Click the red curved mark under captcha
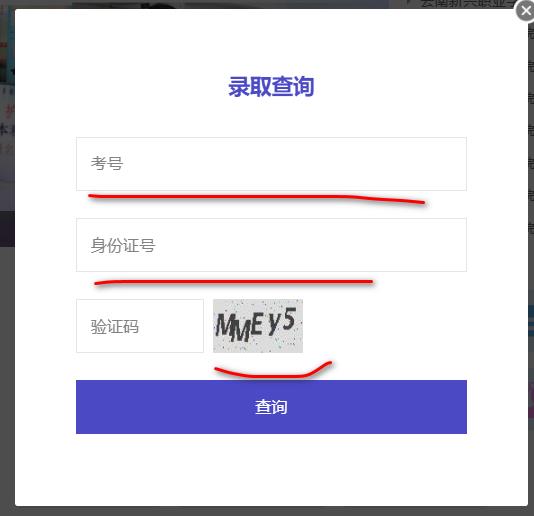534x516 pixels. [273, 370]
